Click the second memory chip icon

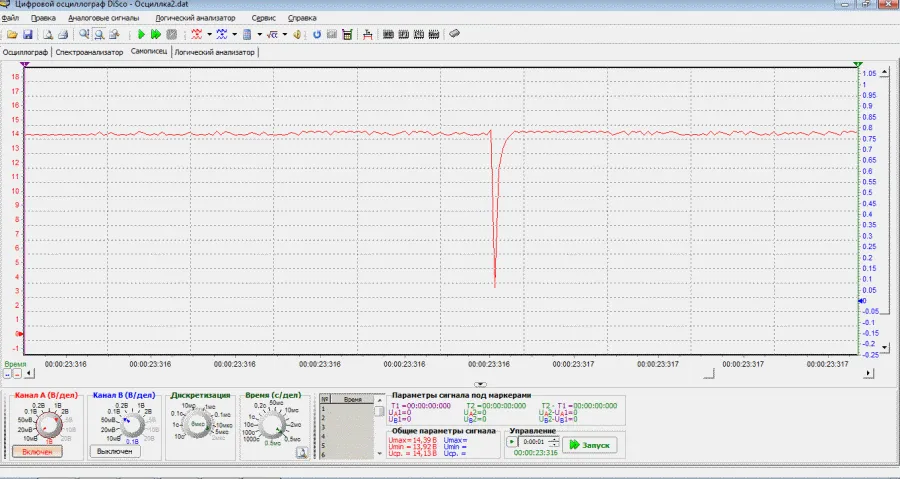(404, 34)
